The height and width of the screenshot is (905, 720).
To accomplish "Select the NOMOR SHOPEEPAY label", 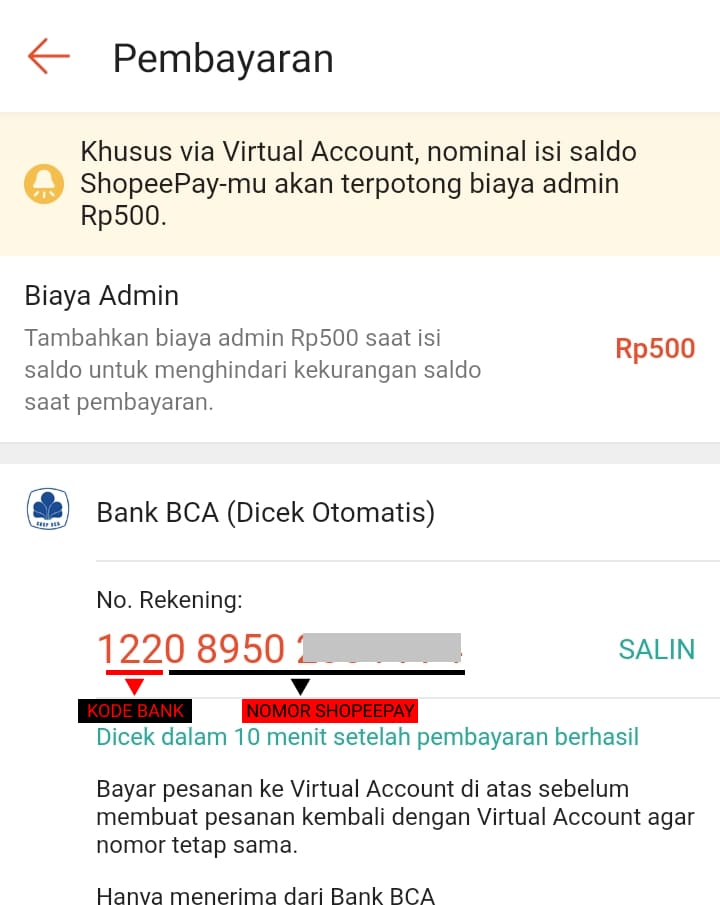I will [330, 711].
